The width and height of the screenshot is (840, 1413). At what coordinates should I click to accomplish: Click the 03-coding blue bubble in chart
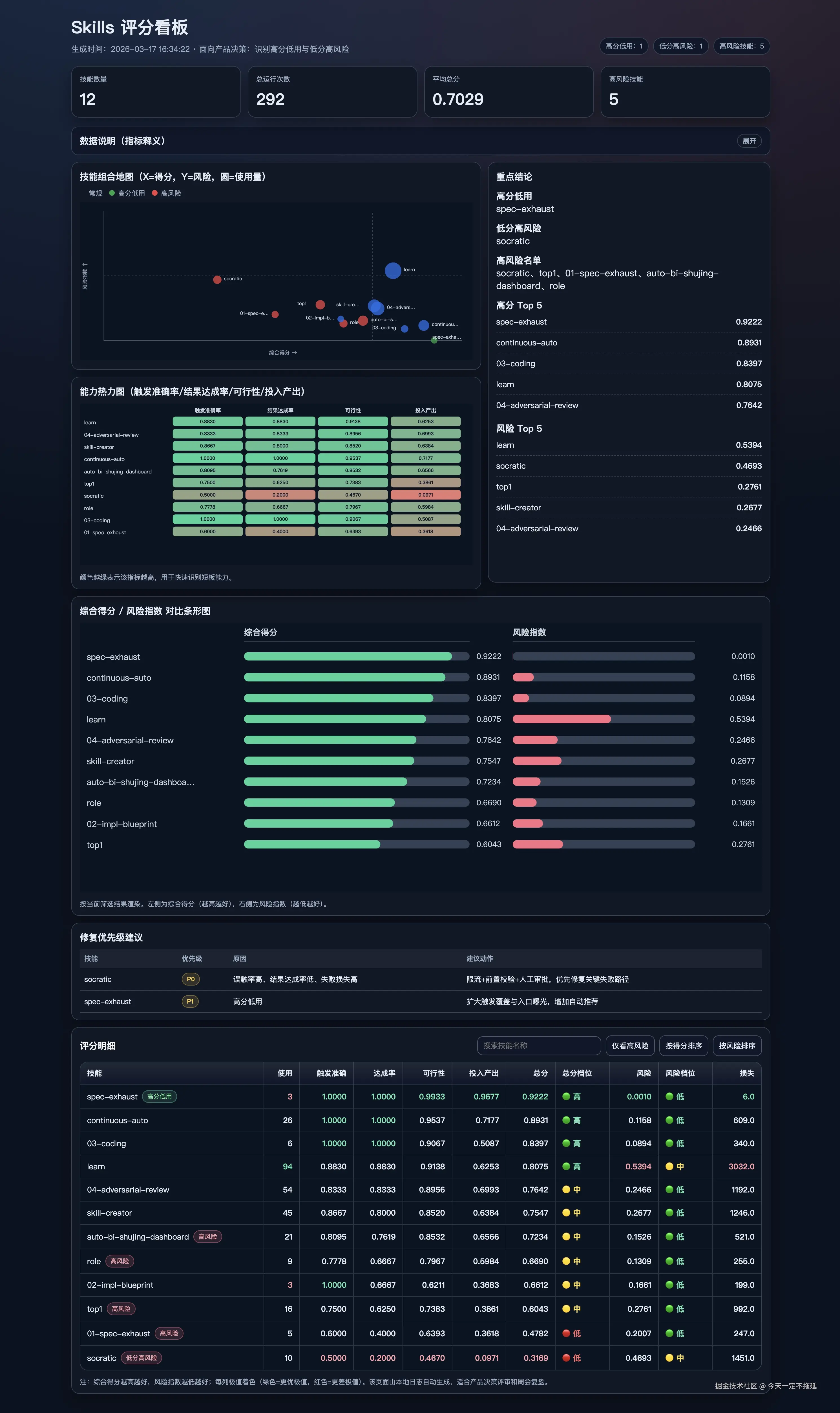click(405, 329)
